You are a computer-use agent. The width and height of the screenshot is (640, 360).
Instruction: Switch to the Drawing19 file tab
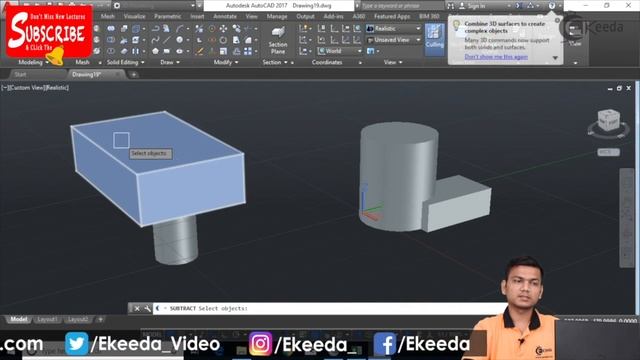86,74
